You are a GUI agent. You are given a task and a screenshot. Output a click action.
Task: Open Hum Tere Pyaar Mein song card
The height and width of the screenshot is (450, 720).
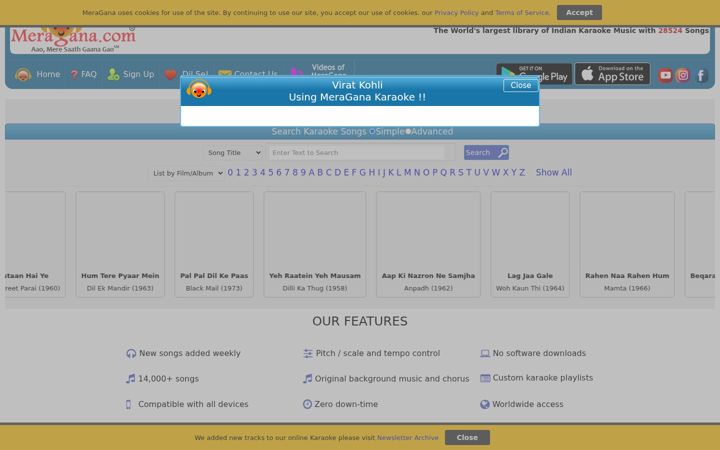click(x=120, y=244)
